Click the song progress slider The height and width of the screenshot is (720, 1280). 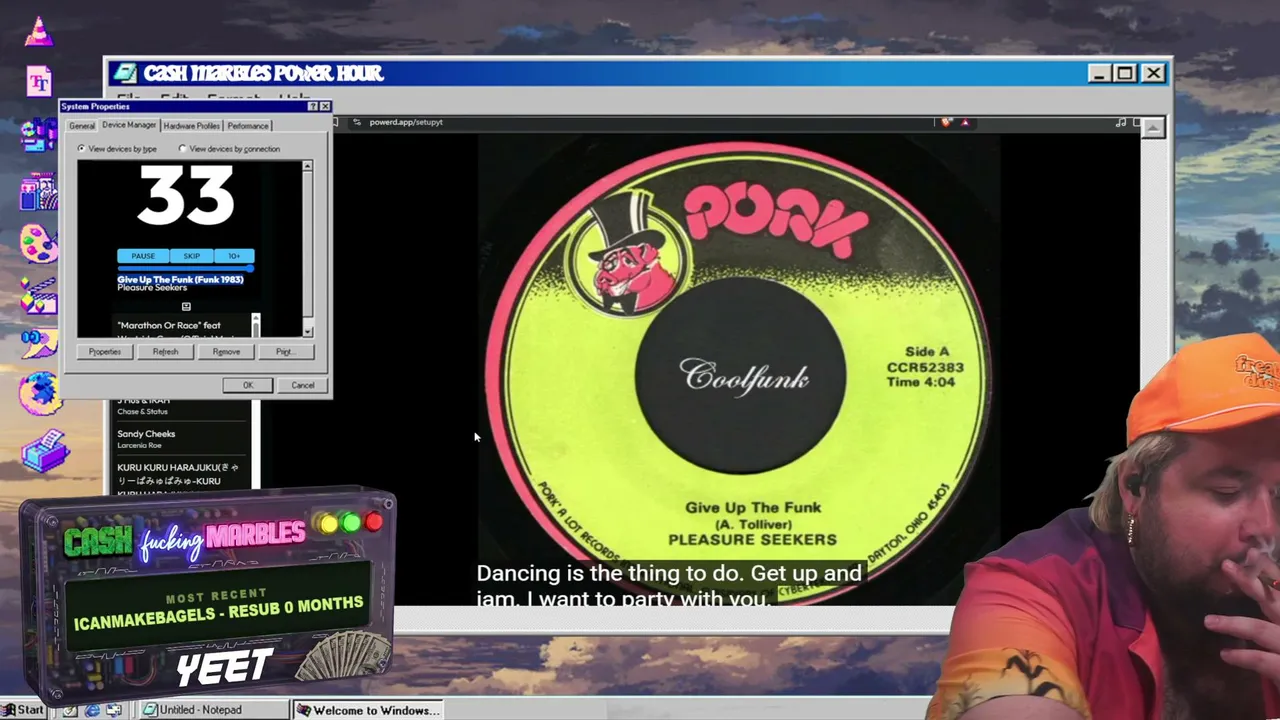pos(186,268)
